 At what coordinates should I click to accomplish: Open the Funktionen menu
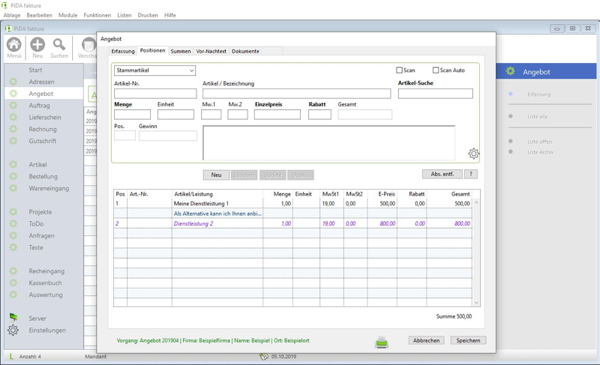97,15
